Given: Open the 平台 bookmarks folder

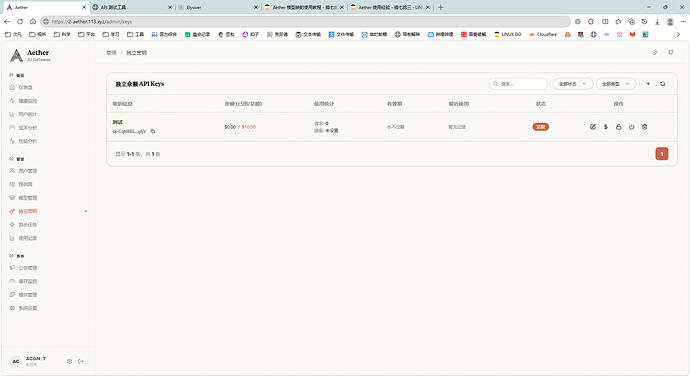Looking at the screenshot, I should pyautogui.click(x=86, y=34).
